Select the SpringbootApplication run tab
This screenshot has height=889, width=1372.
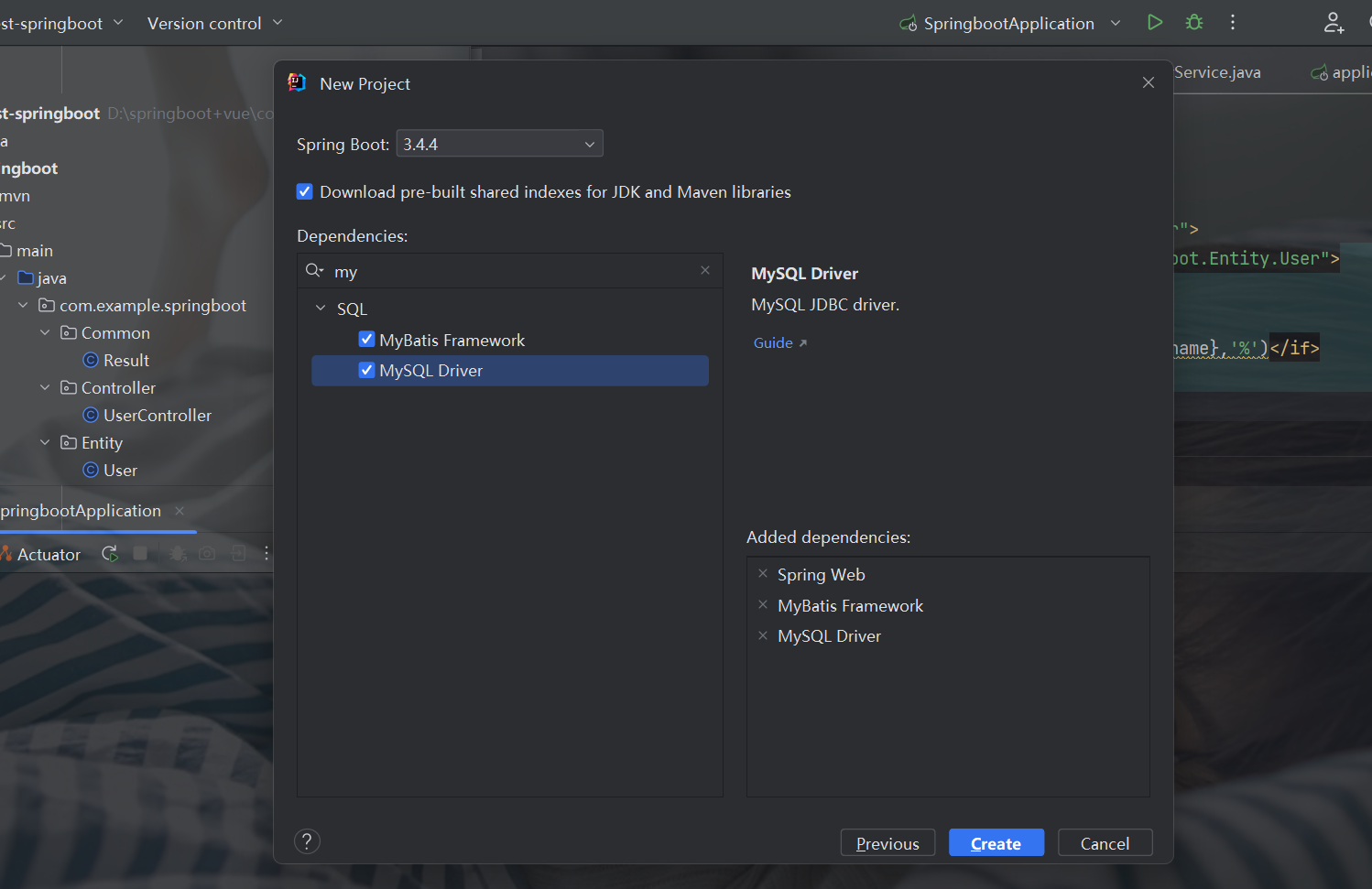pos(81,511)
